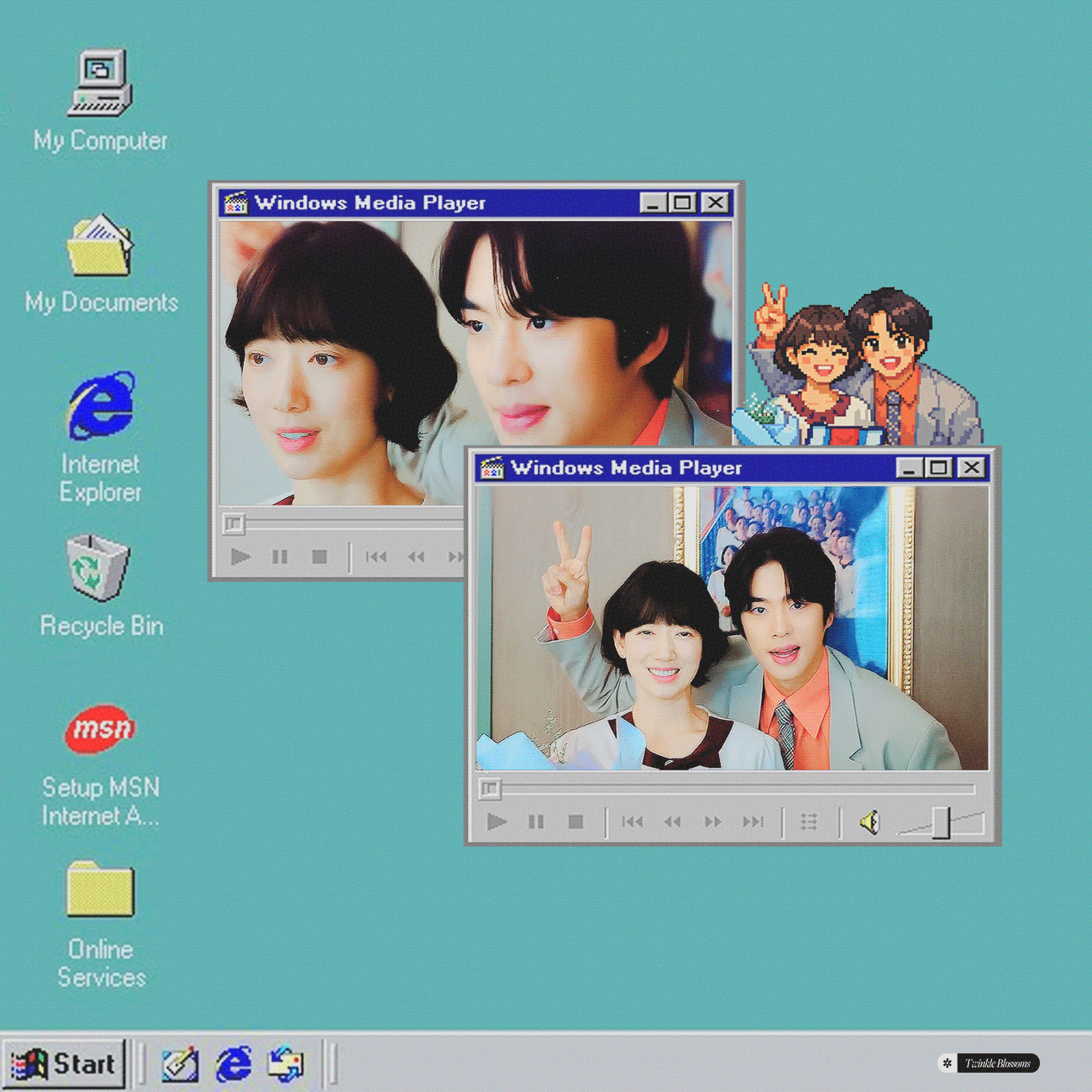Pause playback in the front media player
The height and width of the screenshot is (1092, 1092).
pyautogui.click(x=536, y=822)
